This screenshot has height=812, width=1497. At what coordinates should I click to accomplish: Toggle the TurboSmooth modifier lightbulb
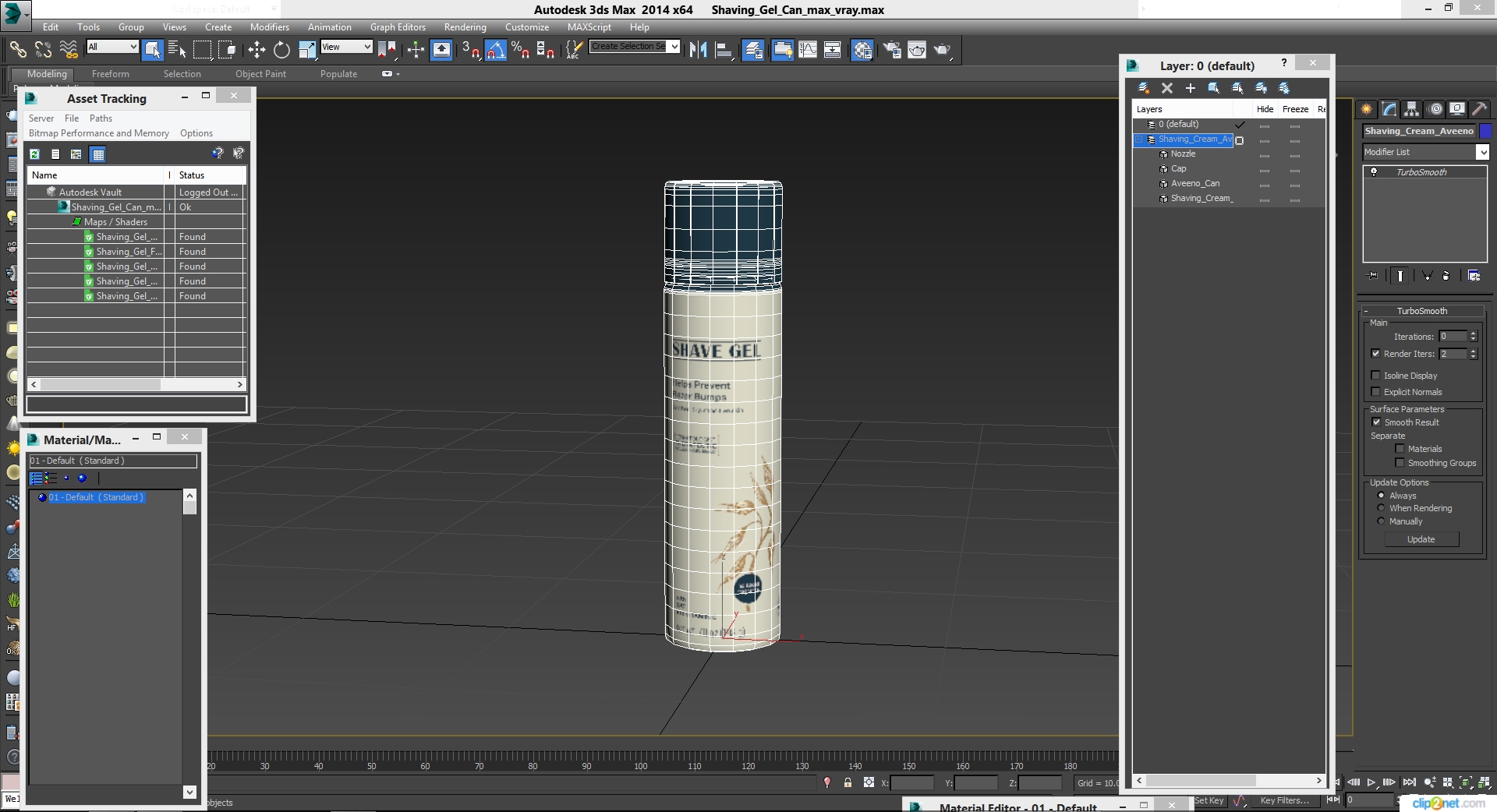pyautogui.click(x=1374, y=172)
